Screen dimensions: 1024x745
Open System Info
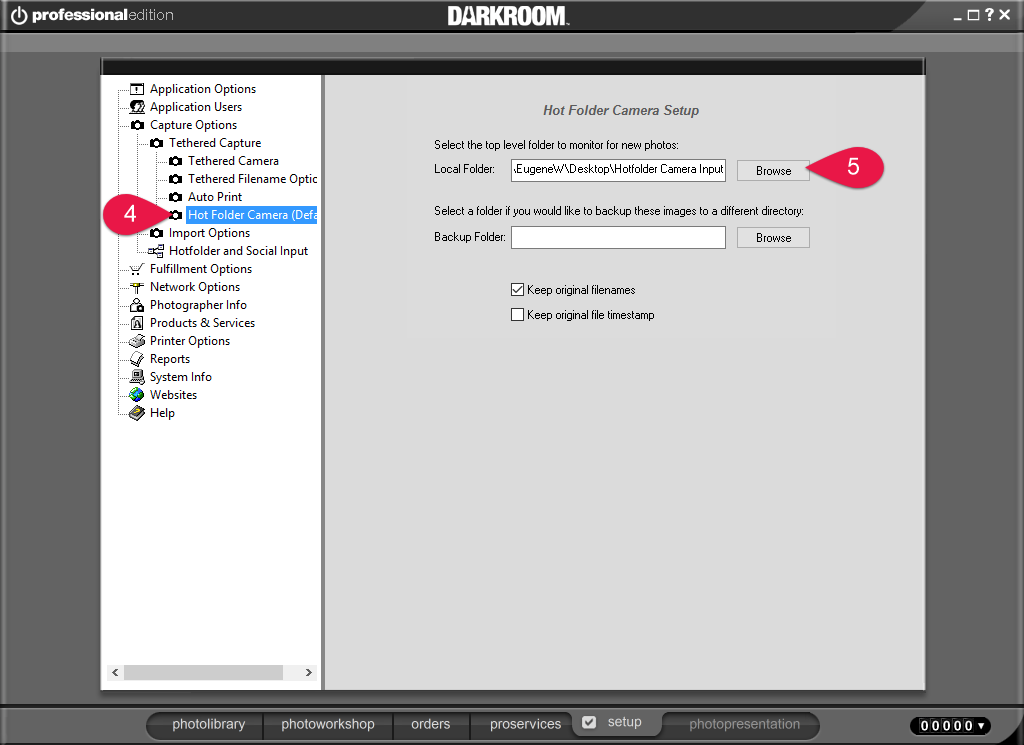[x=181, y=377]
